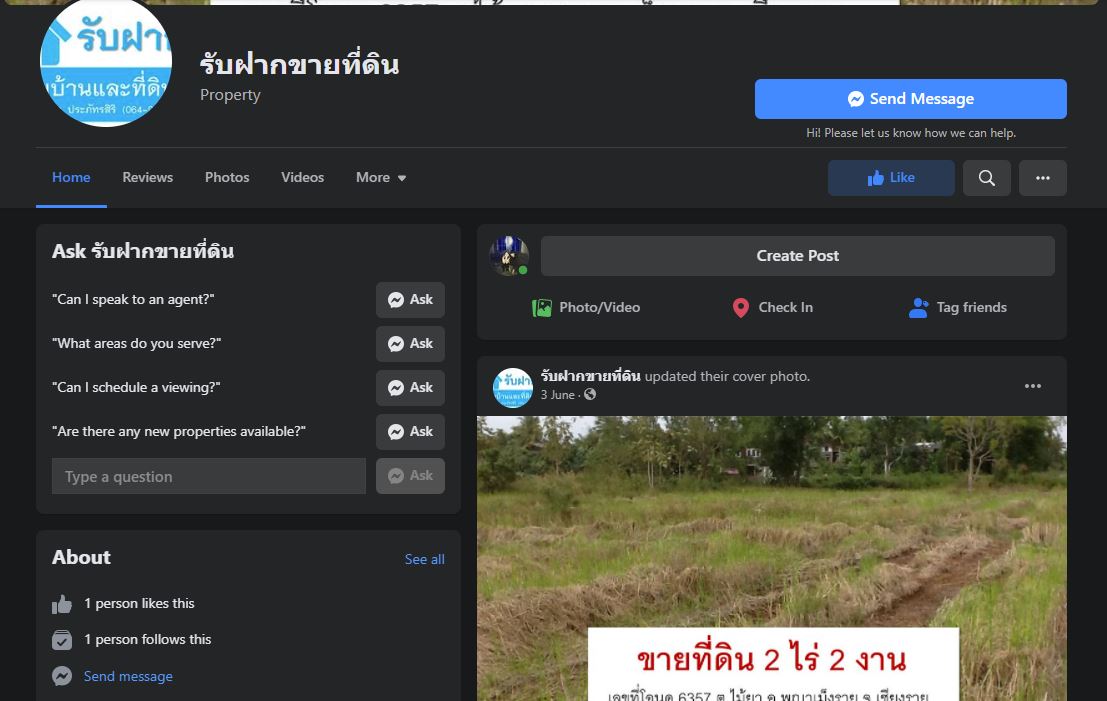Click Send message link in About

tap(128, 676)
